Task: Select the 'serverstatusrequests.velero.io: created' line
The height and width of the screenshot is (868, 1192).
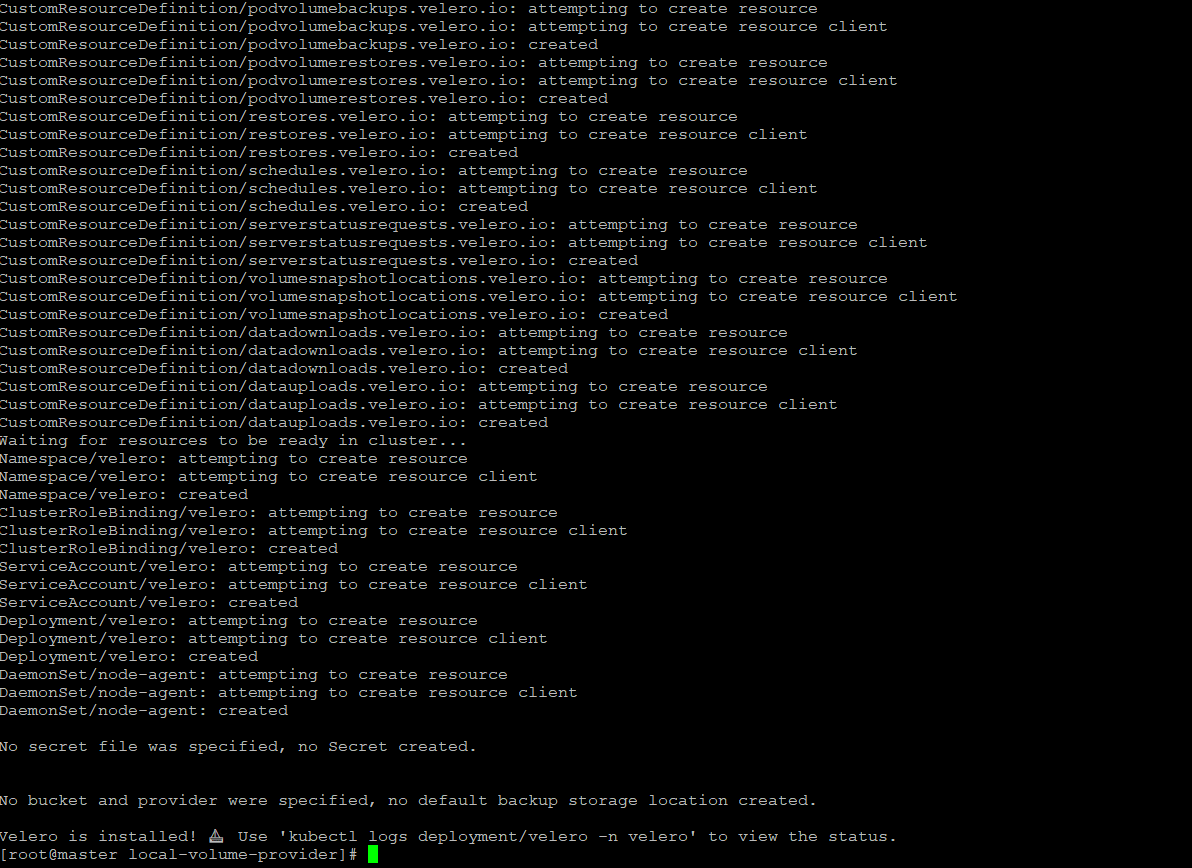Action: (319, 261)
